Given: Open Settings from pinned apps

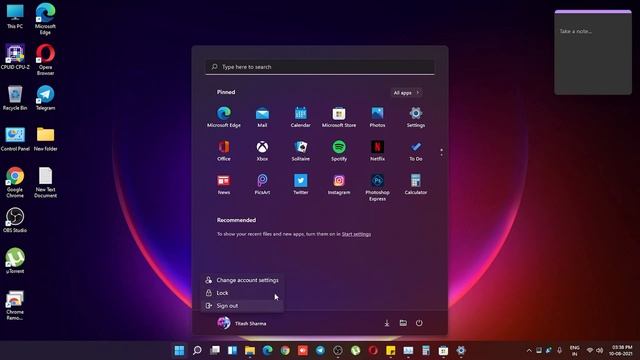Looking at the screenshot, I should pos(416,117).
